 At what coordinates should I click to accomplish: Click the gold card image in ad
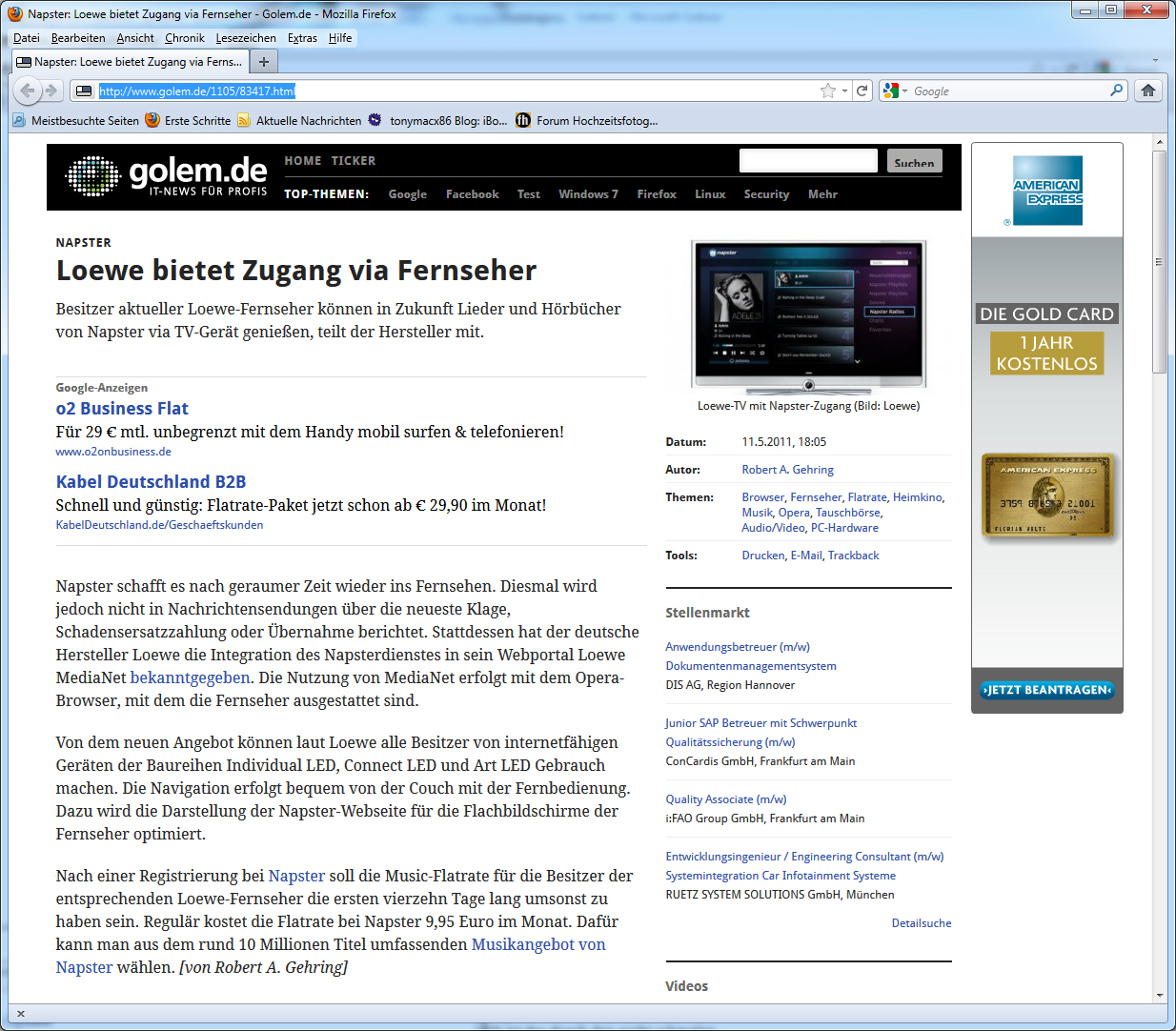coord(1047,495)
